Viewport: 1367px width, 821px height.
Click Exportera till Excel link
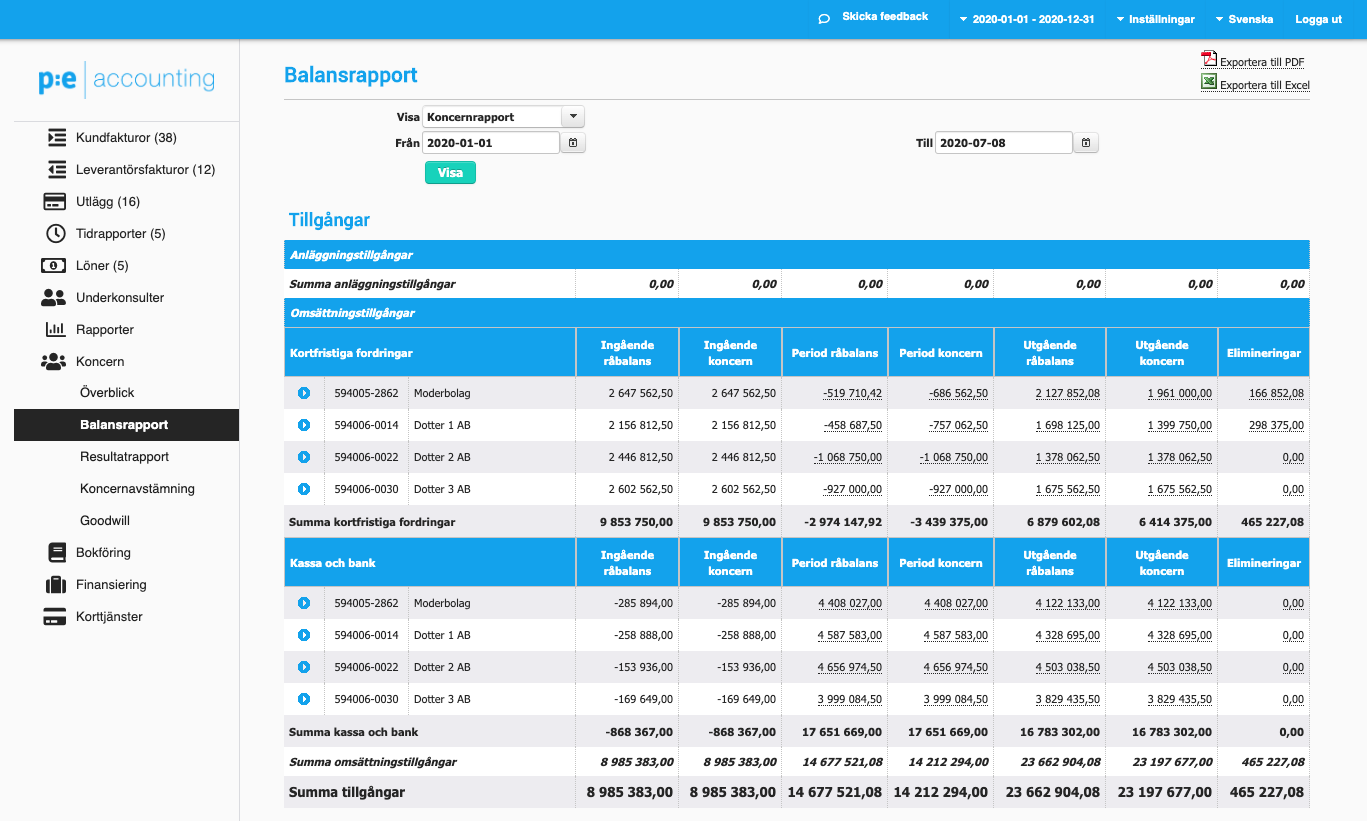(1265, 85)
